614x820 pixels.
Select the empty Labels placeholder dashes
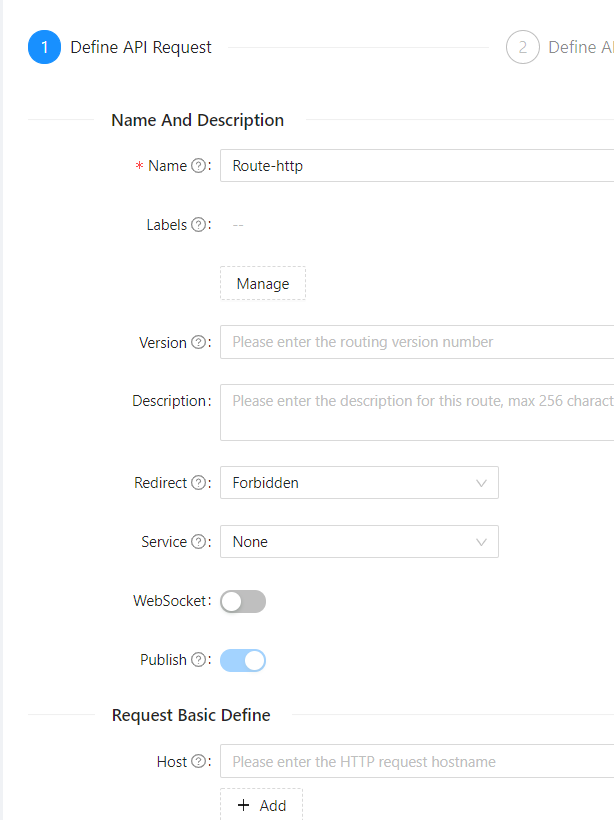tap(238, 225)
